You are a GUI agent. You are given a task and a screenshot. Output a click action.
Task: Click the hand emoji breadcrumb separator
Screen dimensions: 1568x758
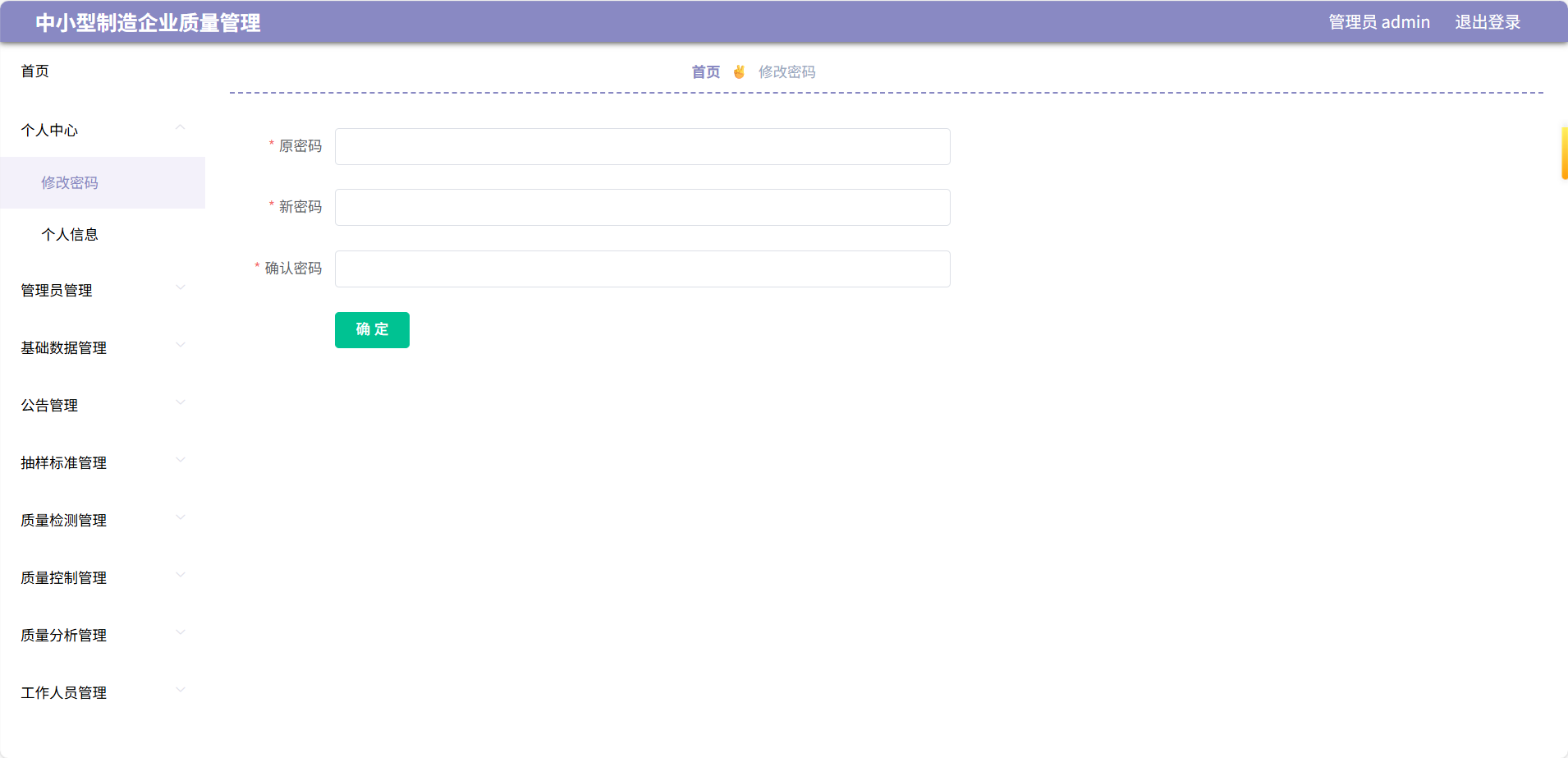[739, 72]
